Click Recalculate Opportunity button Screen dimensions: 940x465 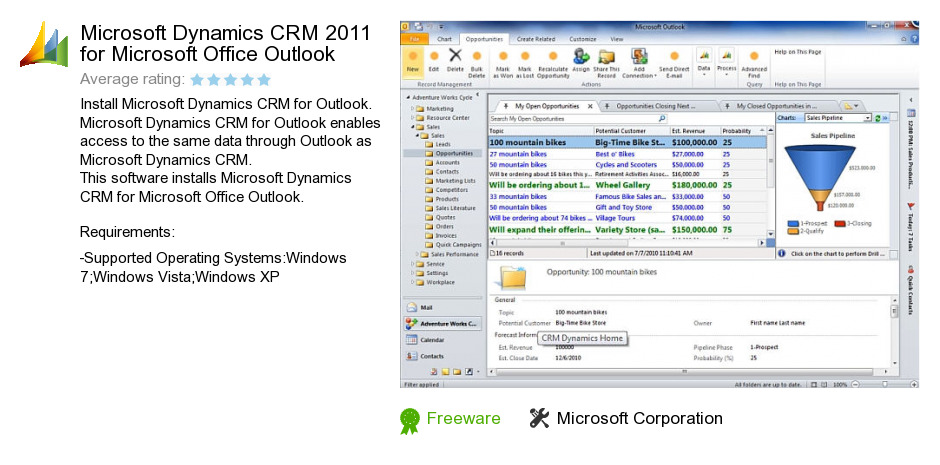tap(553, 64)
